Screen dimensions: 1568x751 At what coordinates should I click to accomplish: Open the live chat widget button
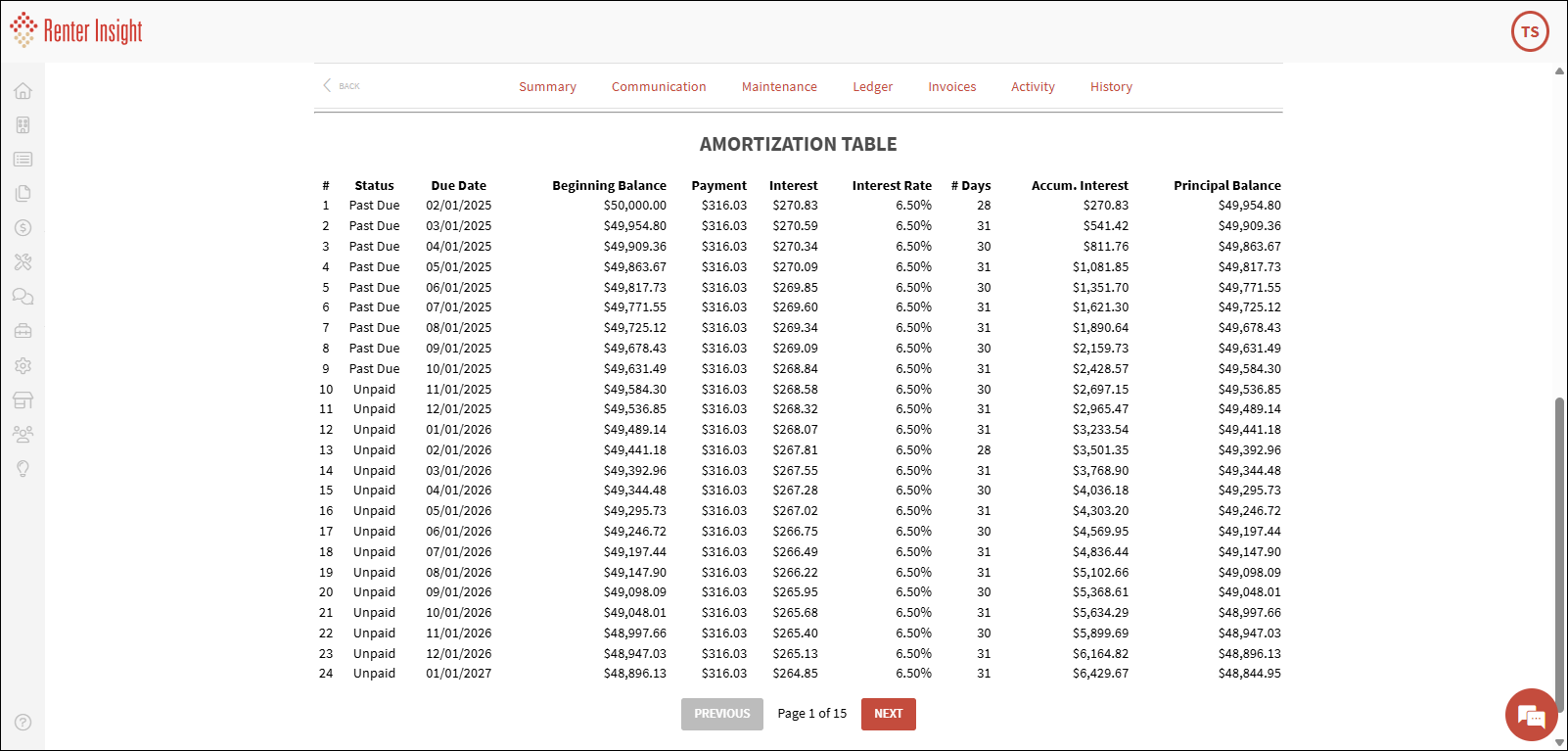(x=1531, y=716)
